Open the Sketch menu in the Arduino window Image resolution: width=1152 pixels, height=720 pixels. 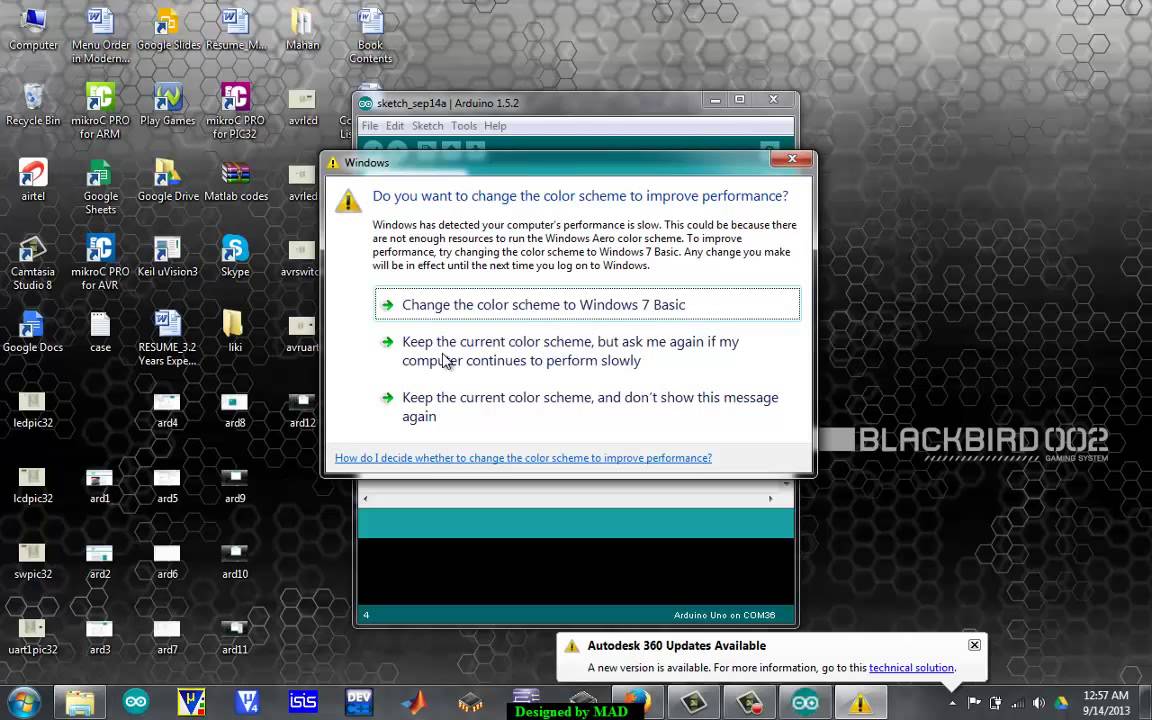[428, 126]
